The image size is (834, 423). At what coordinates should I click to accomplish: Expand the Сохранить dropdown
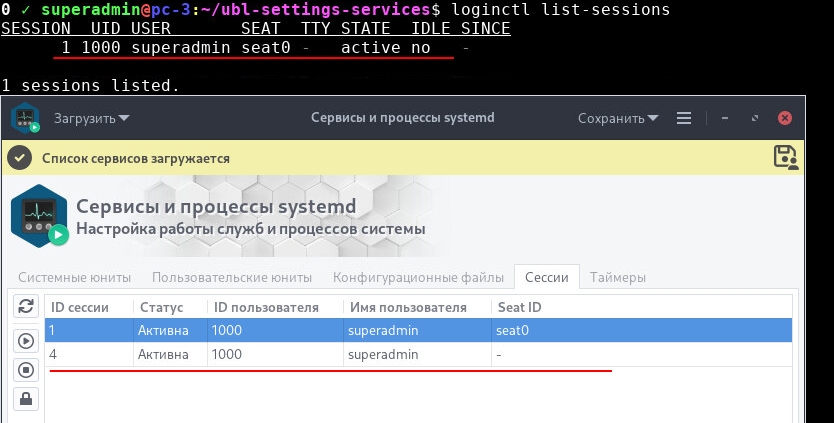click(618, 118)
